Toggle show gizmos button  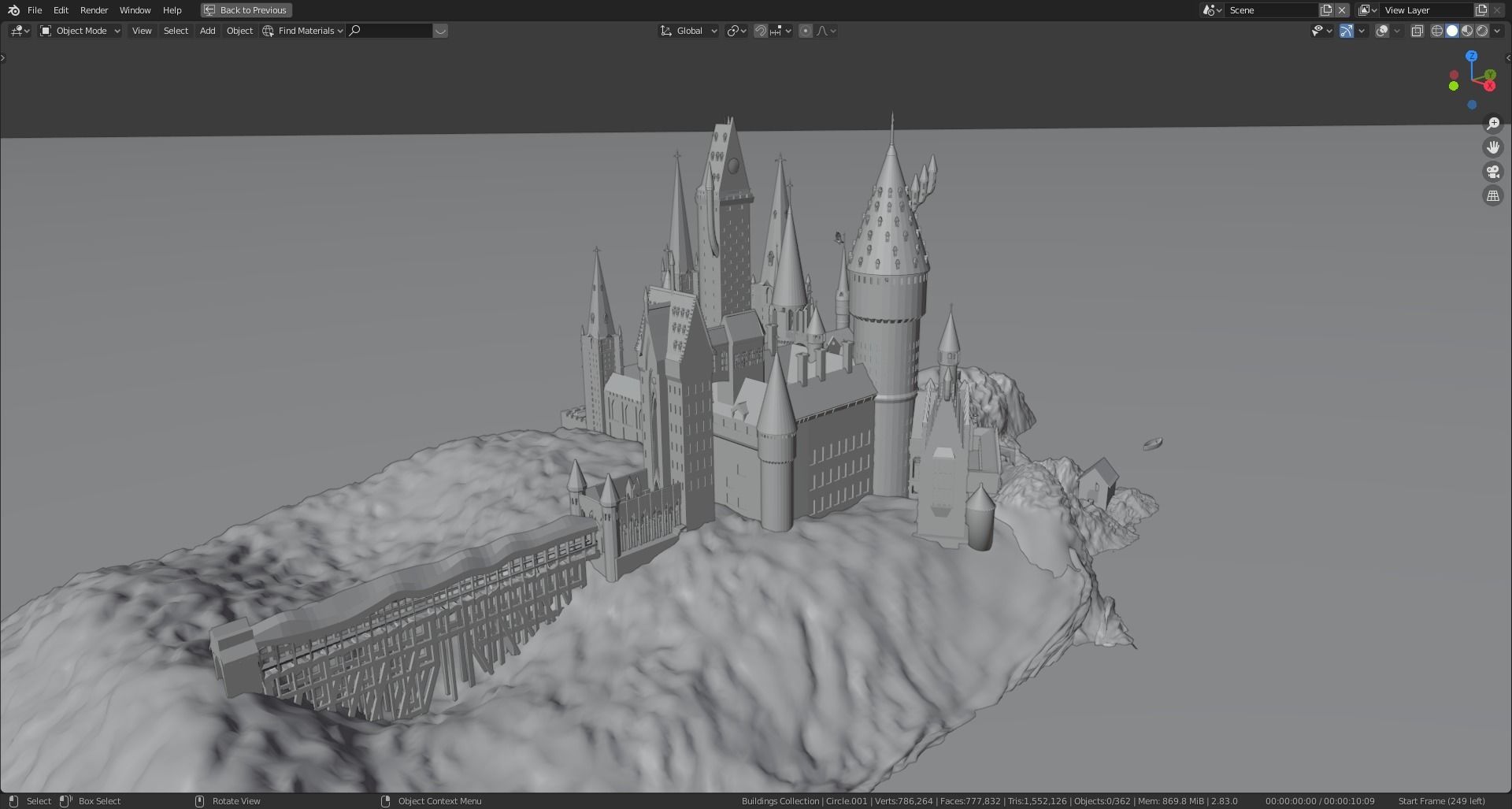(1346, 31)
